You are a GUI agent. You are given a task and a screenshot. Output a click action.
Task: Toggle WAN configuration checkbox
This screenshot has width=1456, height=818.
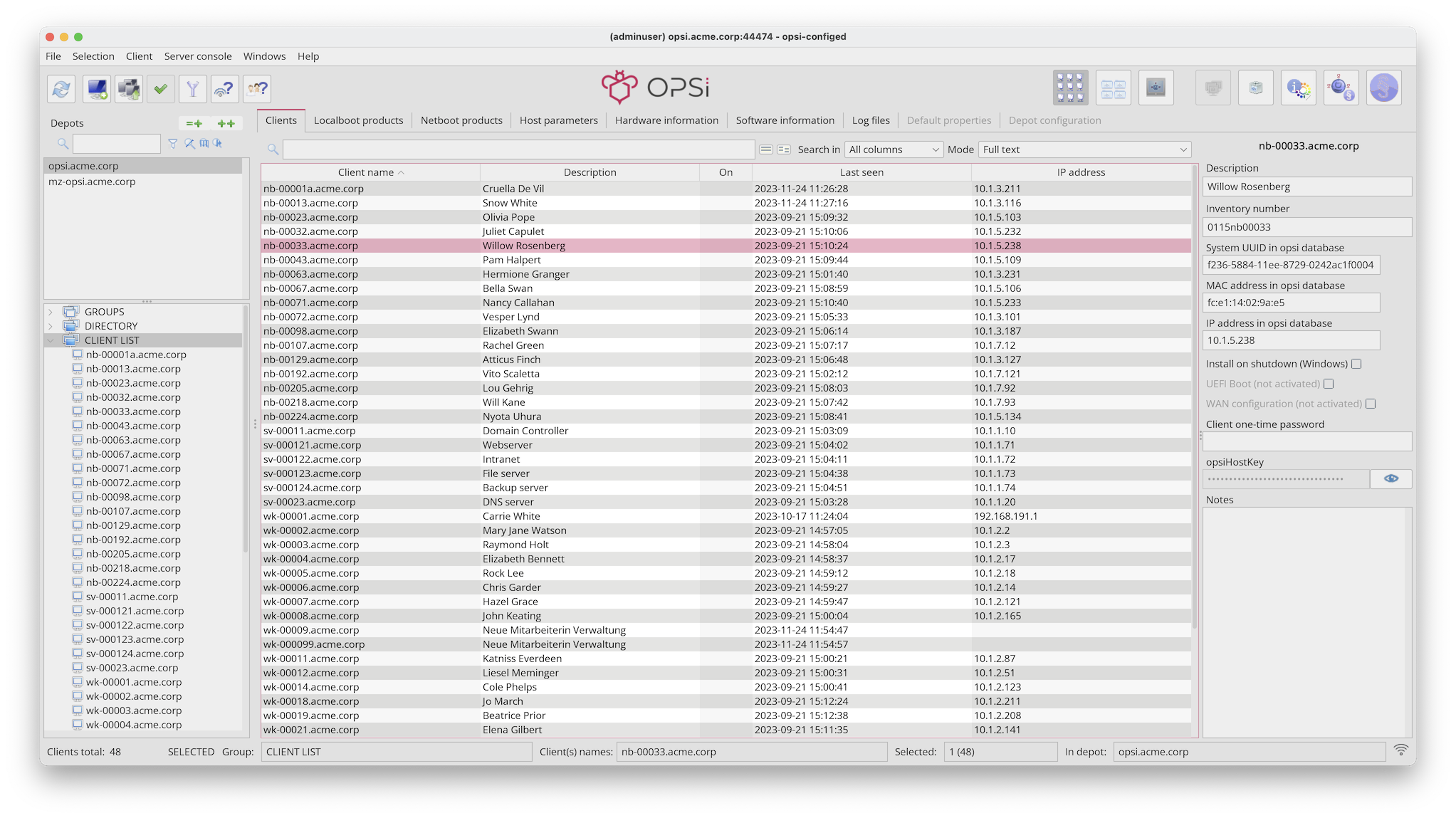point(1371,404)
